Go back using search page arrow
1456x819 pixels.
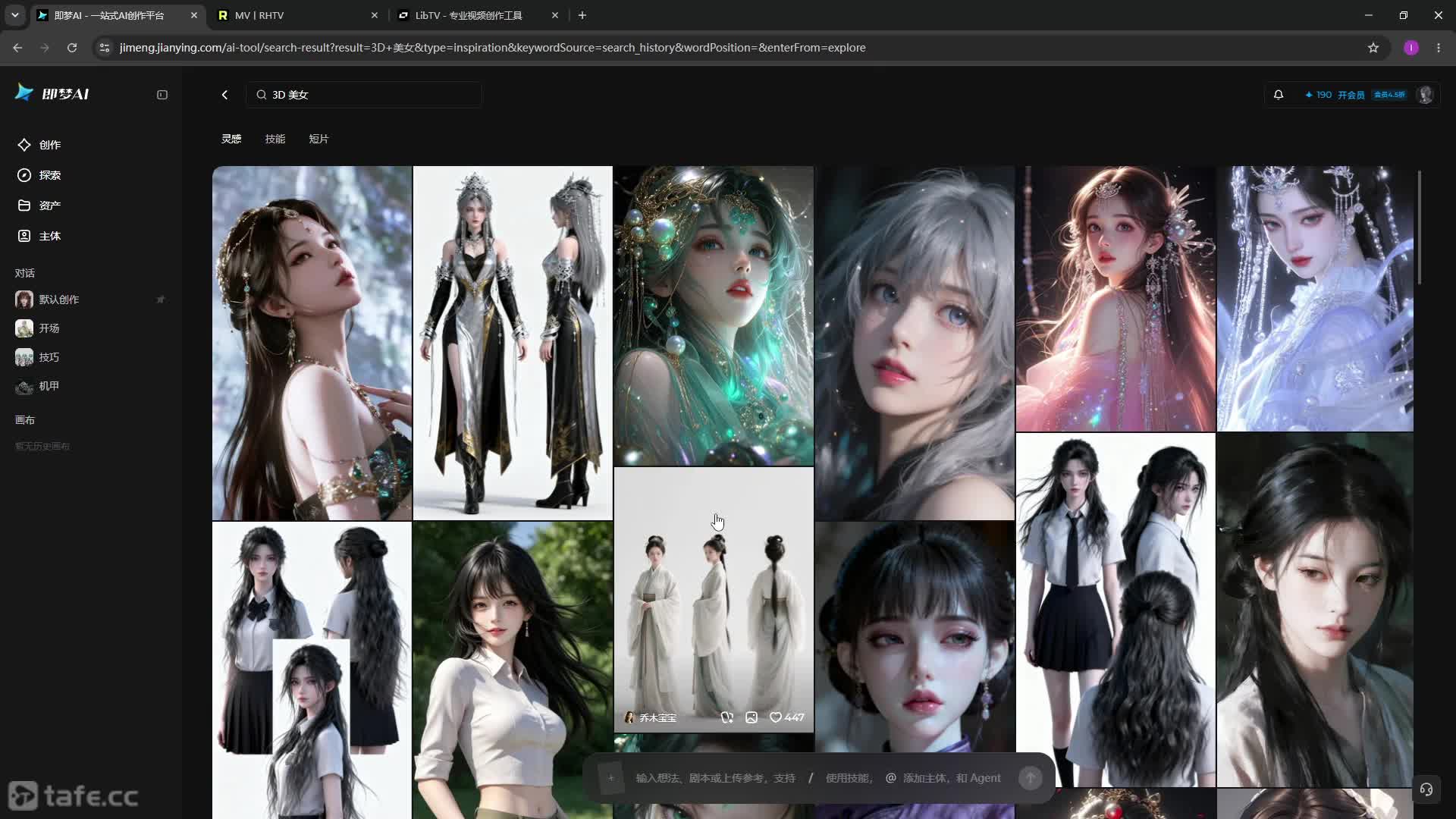point(224,95)
